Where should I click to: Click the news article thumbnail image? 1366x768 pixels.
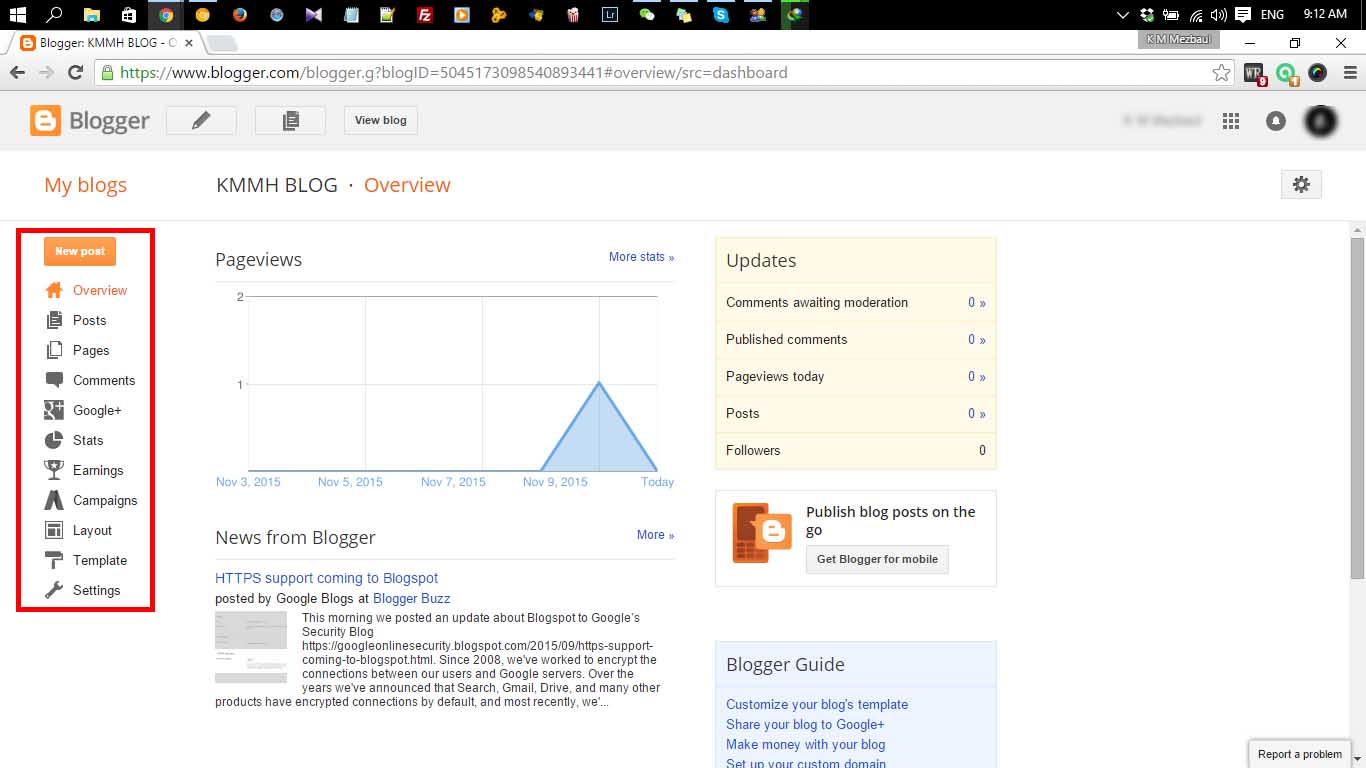(251, 647)
